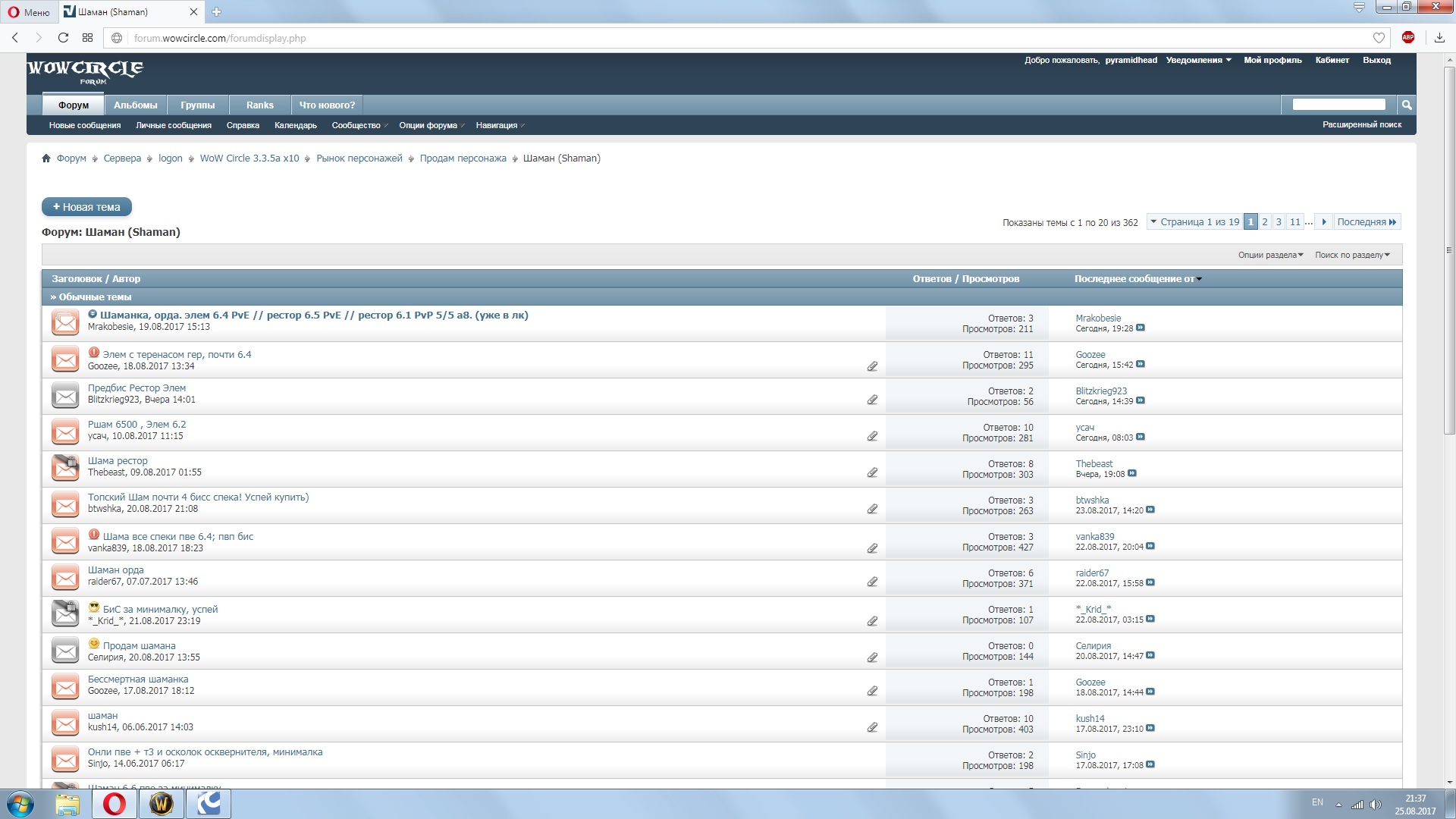
Task: Click the Новая тема button
Action: coord(86,207)
